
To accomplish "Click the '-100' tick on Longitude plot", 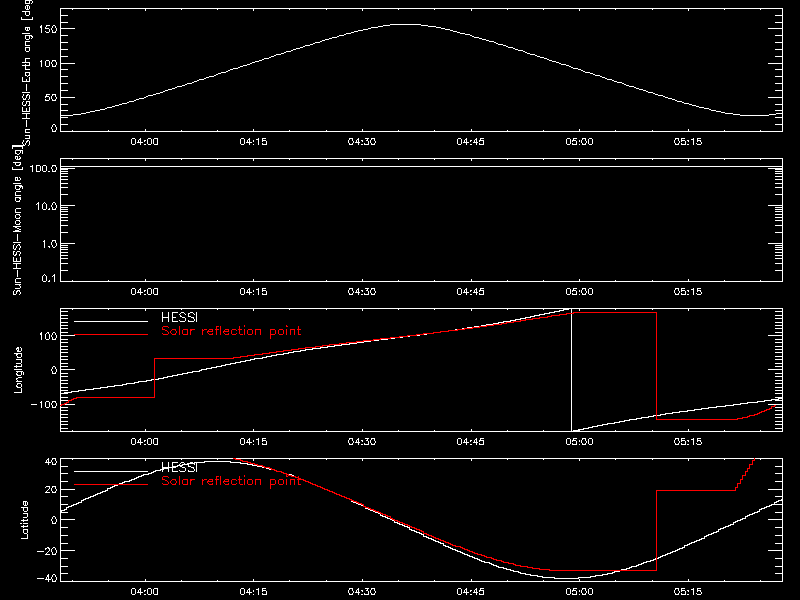I will (44, 404).
